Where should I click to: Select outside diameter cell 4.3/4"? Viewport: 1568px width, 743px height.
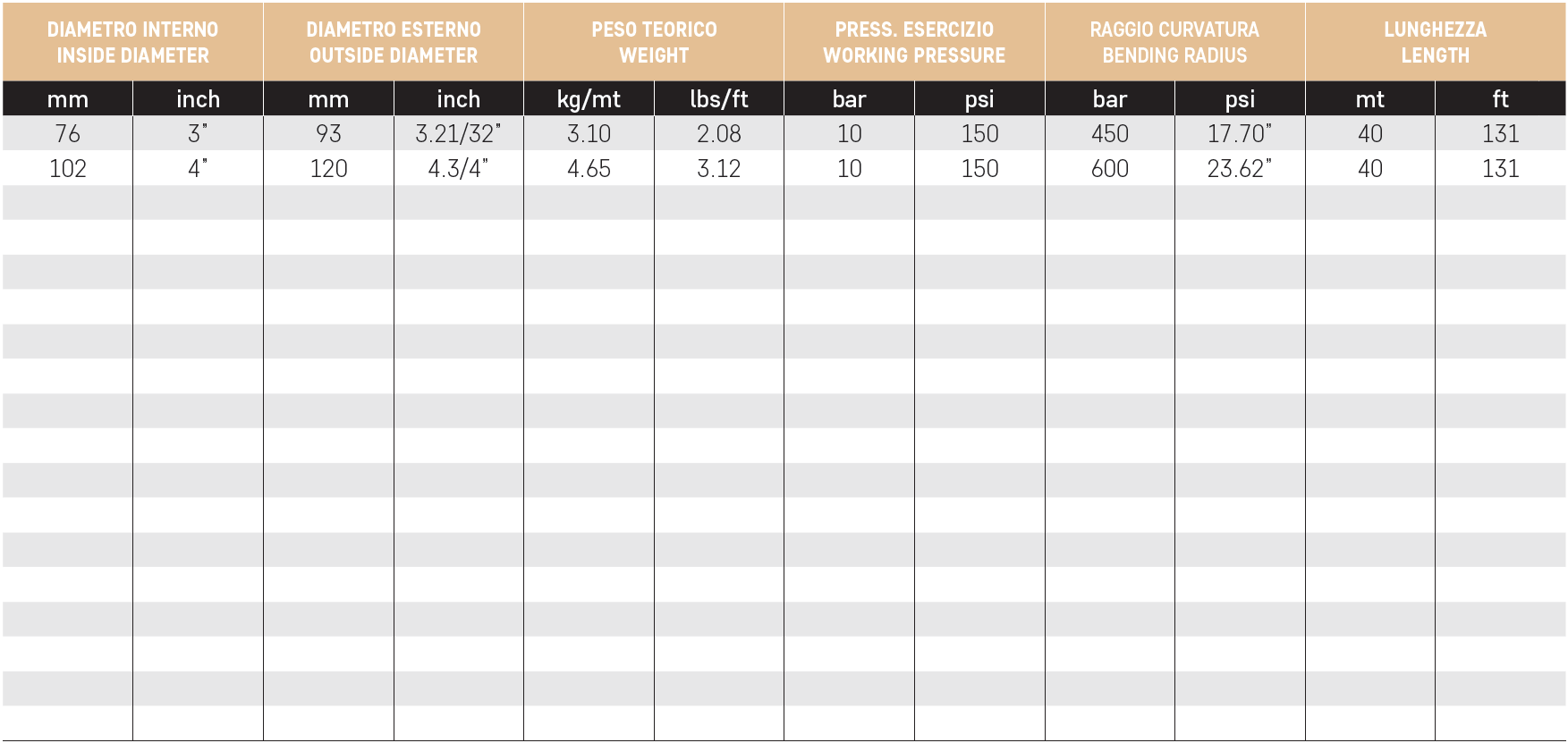coord(459,169)
